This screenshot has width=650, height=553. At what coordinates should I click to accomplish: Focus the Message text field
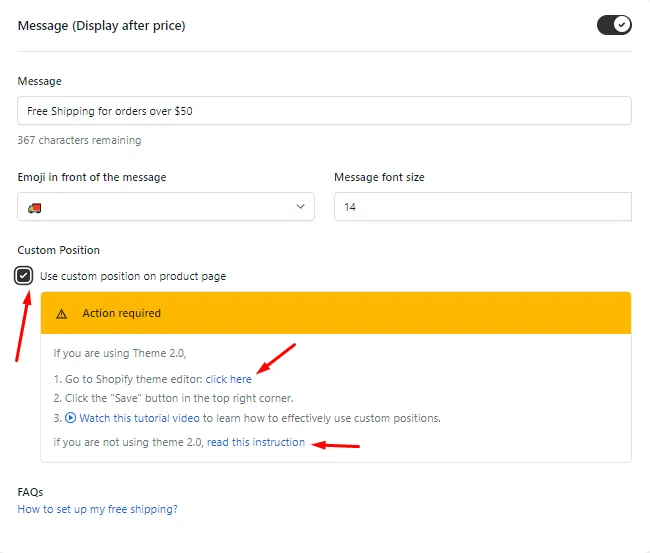[324, 111]
